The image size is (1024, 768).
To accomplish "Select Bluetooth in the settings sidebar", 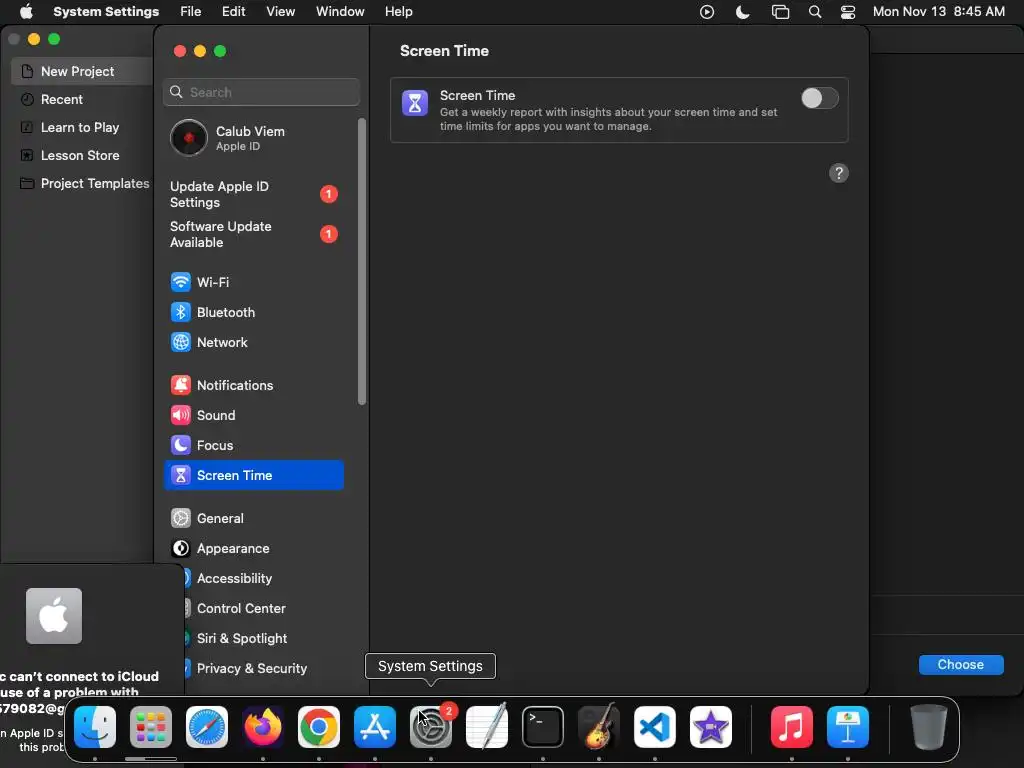I will (253, 312).
